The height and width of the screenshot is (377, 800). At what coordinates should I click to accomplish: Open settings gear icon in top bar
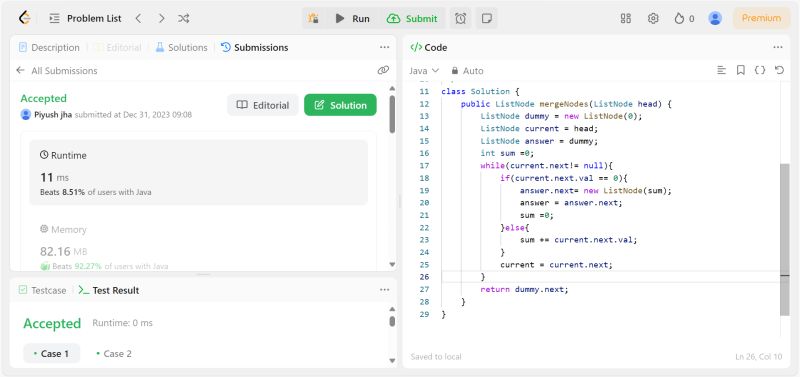point(653,18)
